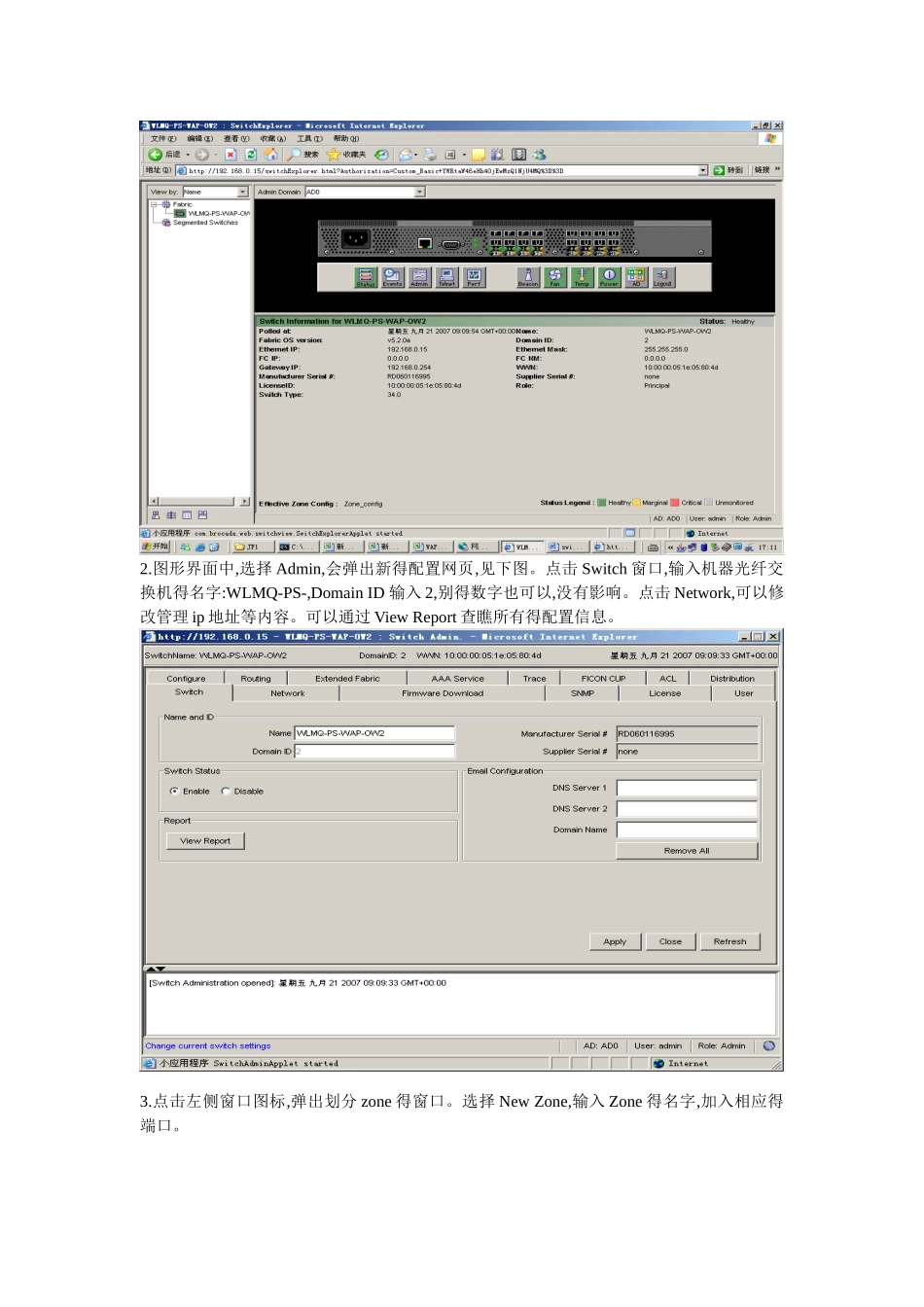Switch to the Trace tab

coord(534,679)
